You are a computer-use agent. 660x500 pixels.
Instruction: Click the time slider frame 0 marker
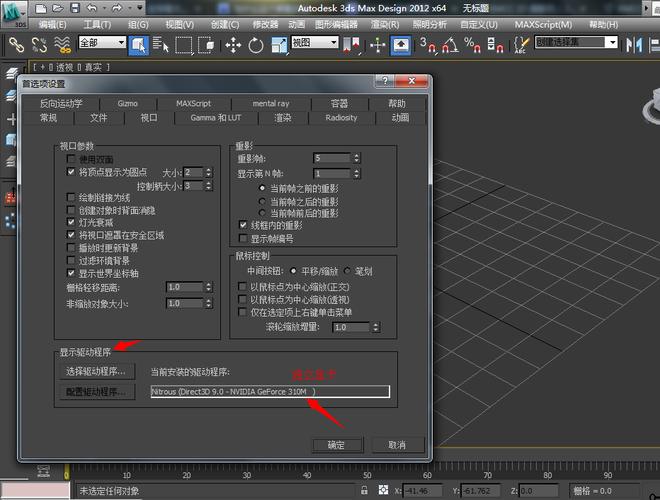(x=67, y=473)
